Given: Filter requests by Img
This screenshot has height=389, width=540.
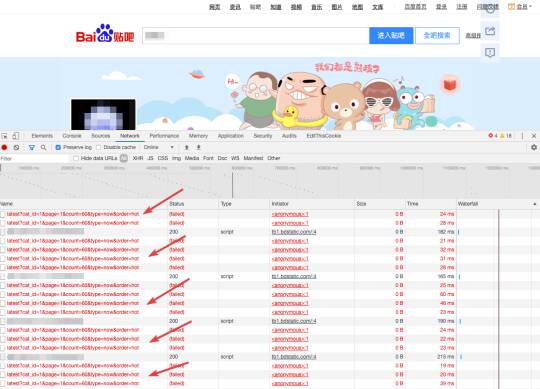Looking at the screenshot, I should click(176, 158).
